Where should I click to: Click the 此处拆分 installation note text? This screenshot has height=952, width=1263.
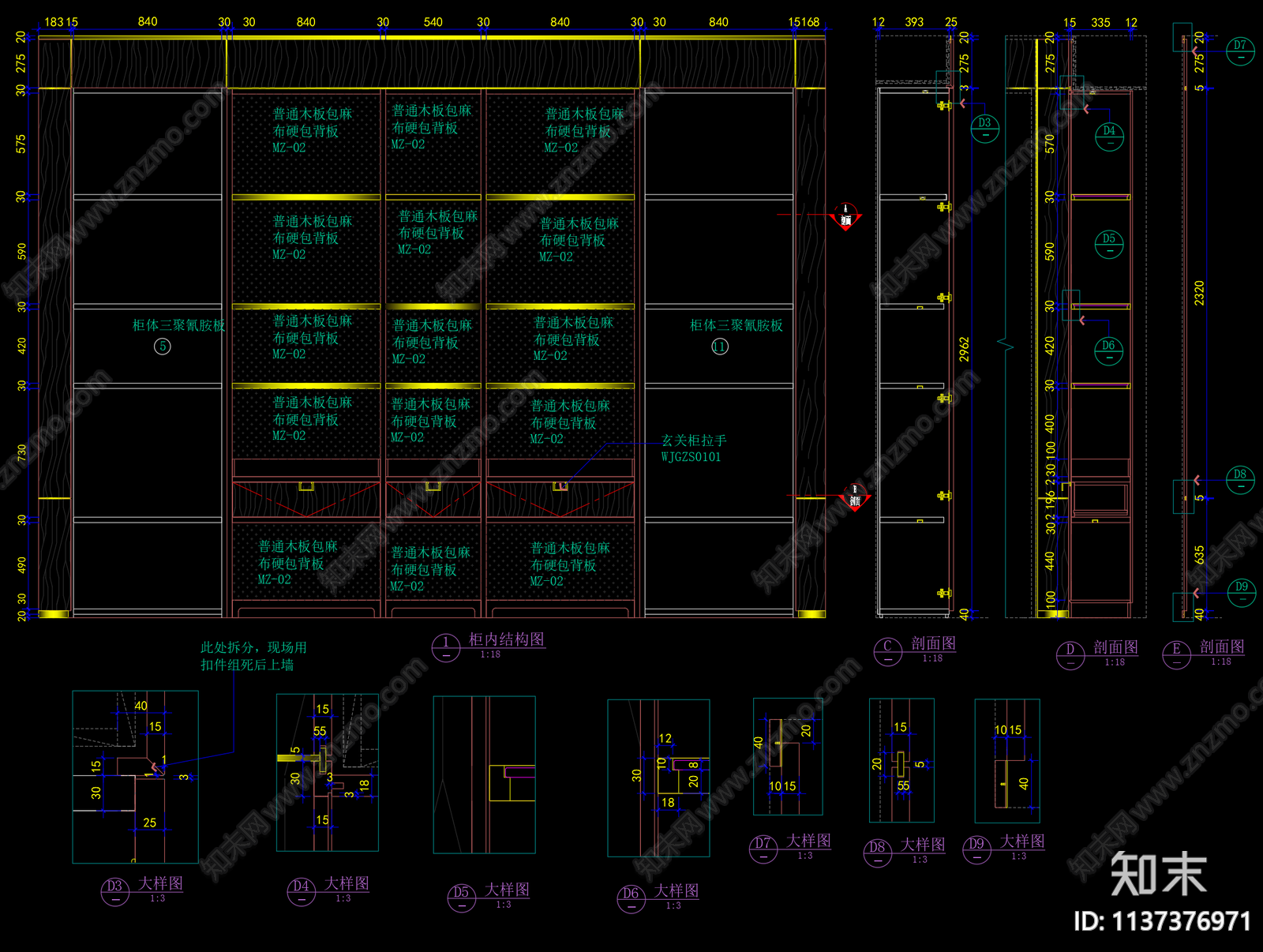coord(253,656)
